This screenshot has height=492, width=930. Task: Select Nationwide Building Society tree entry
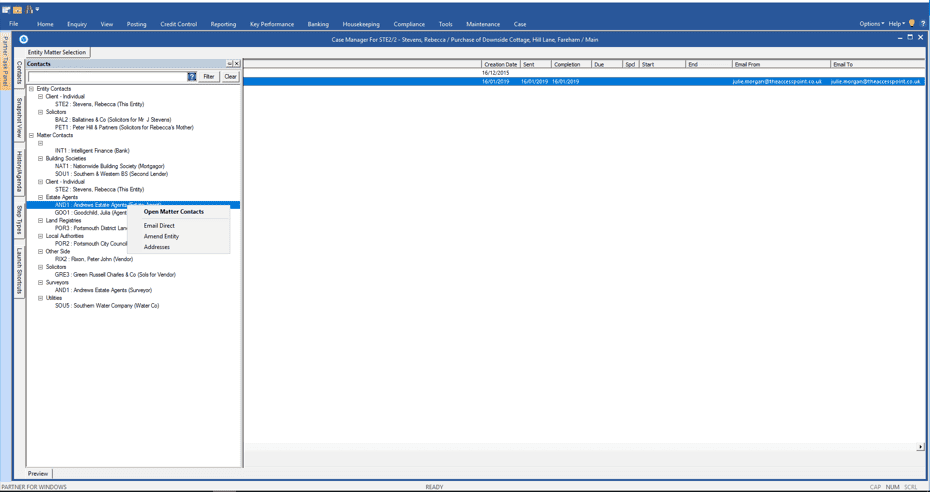click(x=109, y=167)
